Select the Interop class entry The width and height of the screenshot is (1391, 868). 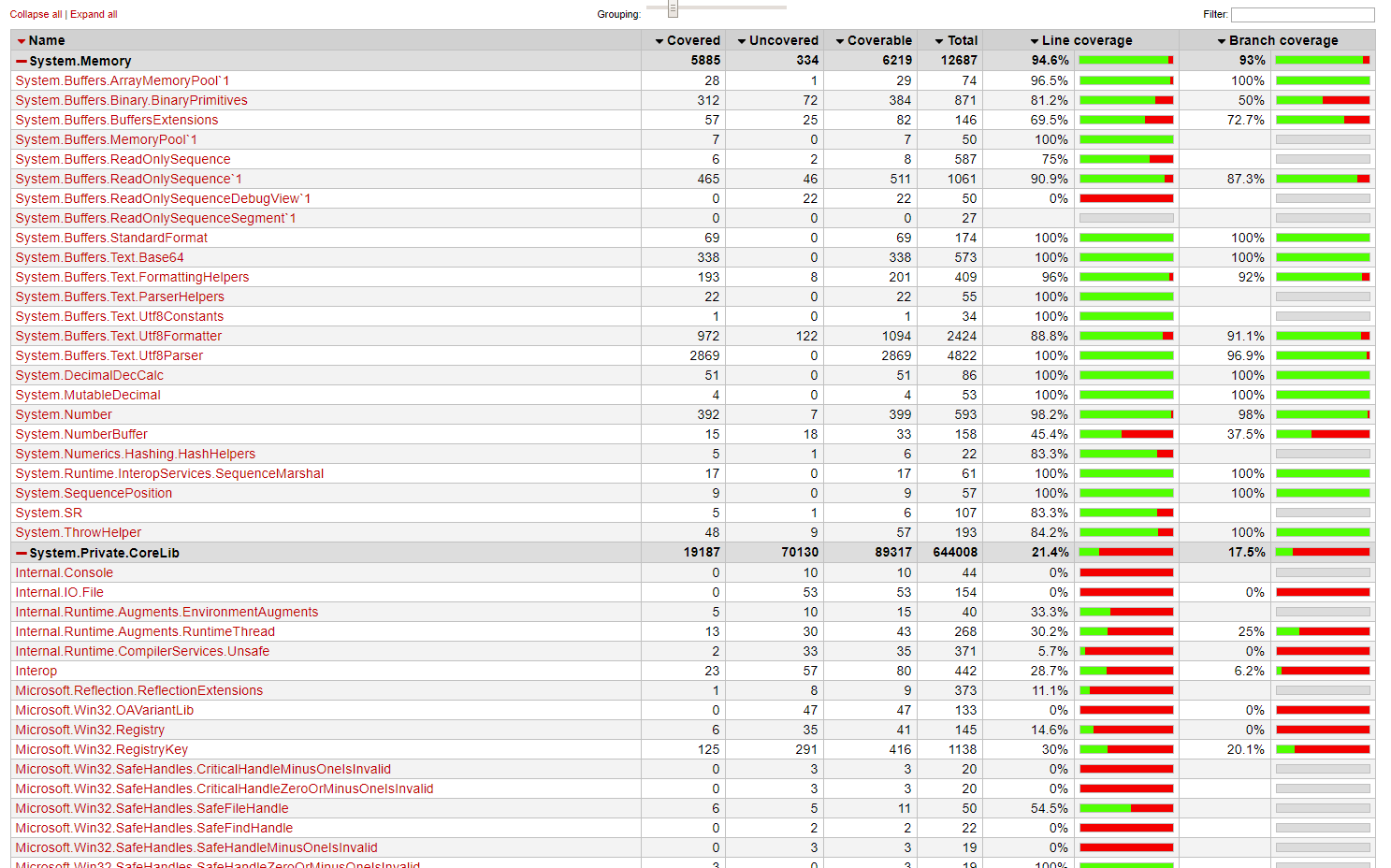(36, 671)
